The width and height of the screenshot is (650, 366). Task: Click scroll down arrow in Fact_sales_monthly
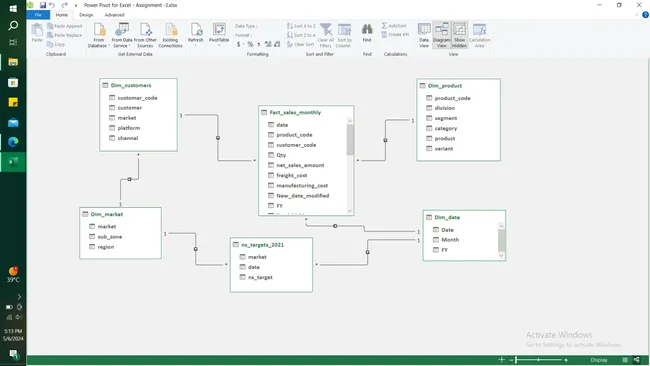[x=350, y=211]
